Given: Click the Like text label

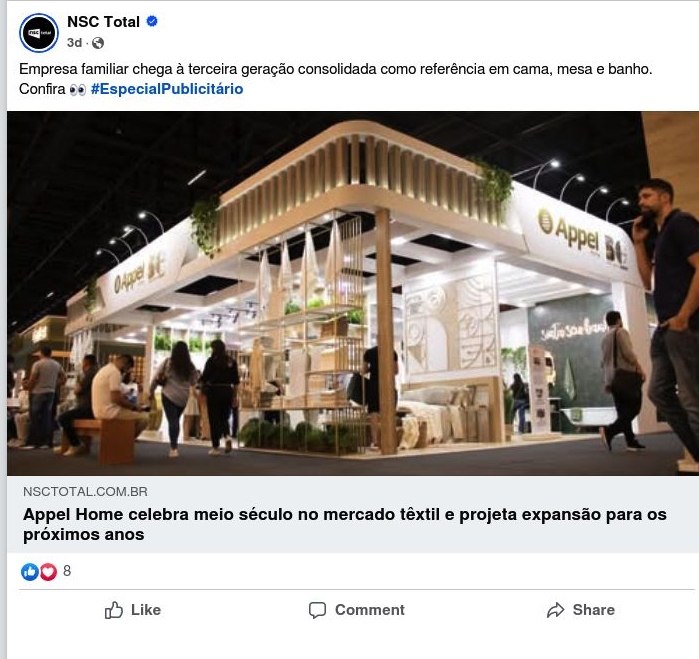Looking at the screenshot, I should [x=146, y=610].
